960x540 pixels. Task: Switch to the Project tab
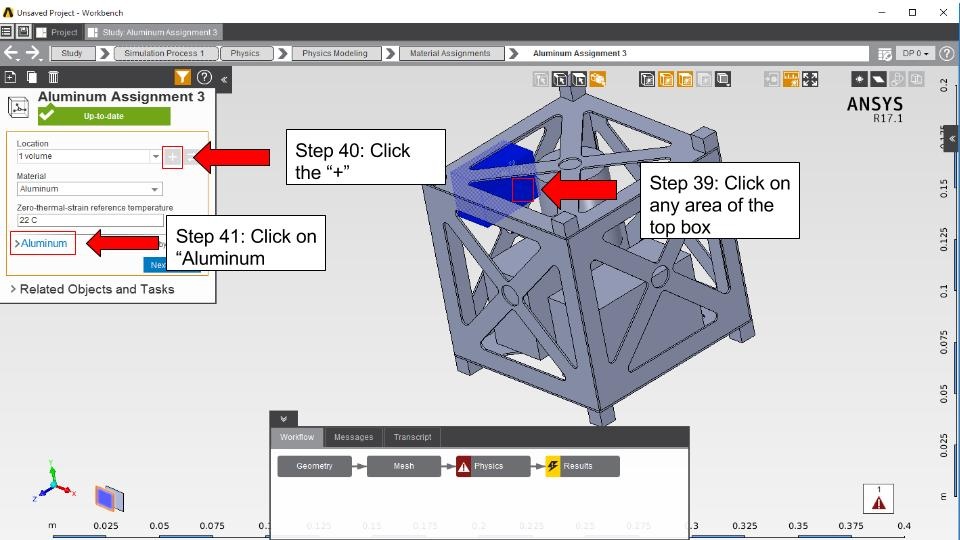tap(58, 32)
